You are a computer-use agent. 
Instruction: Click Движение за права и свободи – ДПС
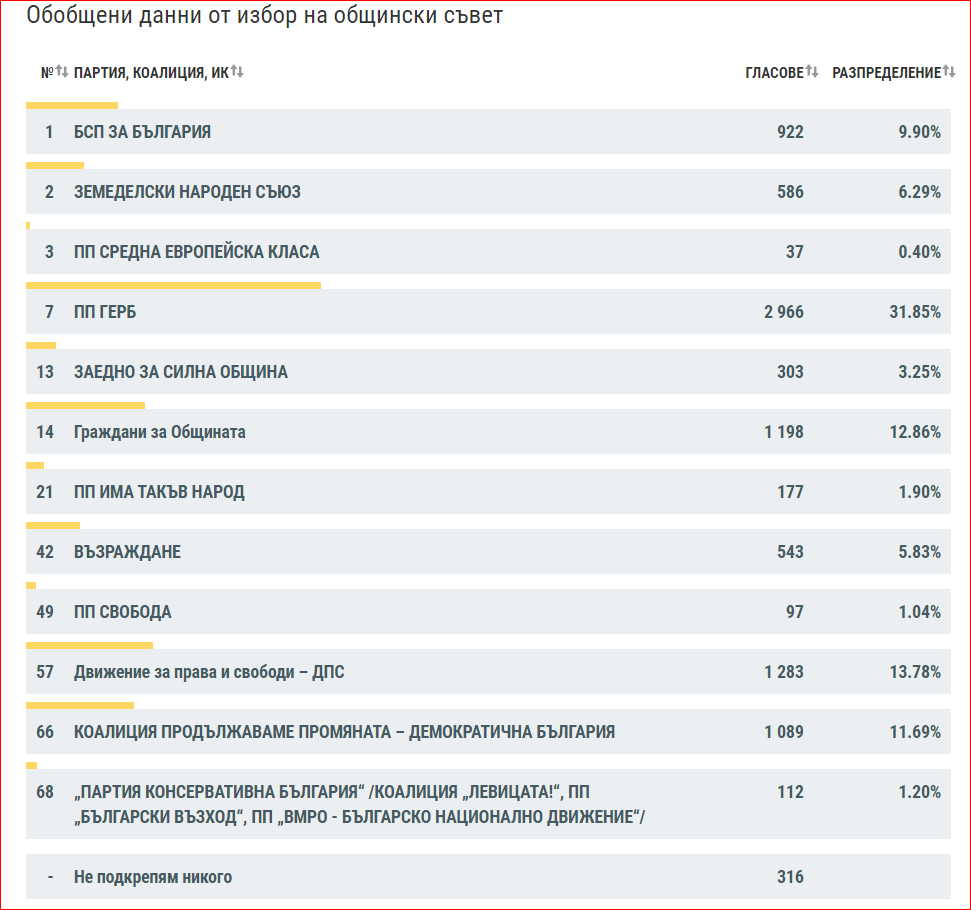click(x=209, y=672)
